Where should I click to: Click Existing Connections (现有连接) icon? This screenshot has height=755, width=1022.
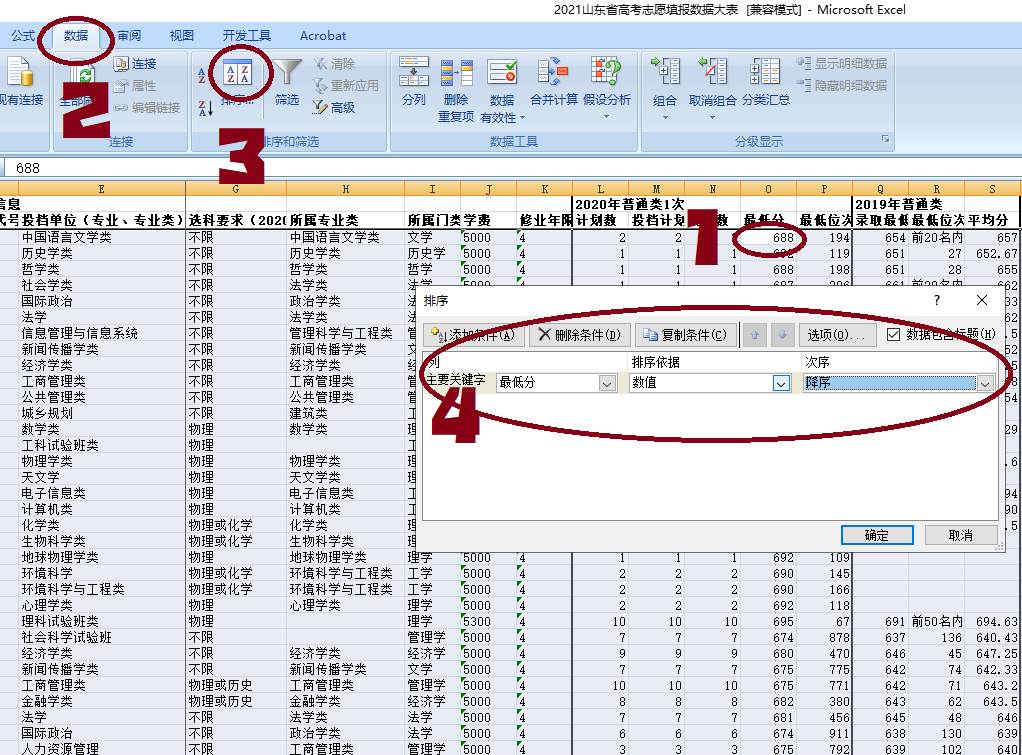20,72
